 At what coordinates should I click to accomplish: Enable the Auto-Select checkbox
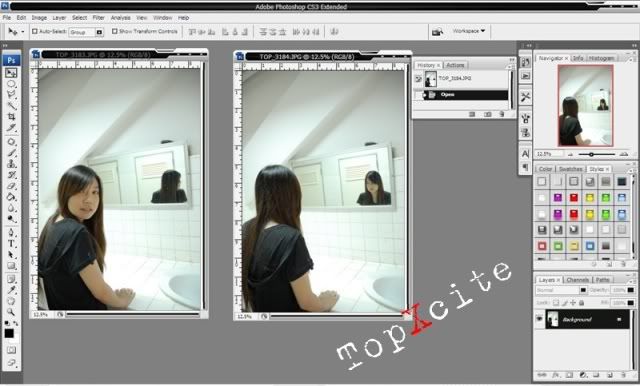tap(35, 31)
